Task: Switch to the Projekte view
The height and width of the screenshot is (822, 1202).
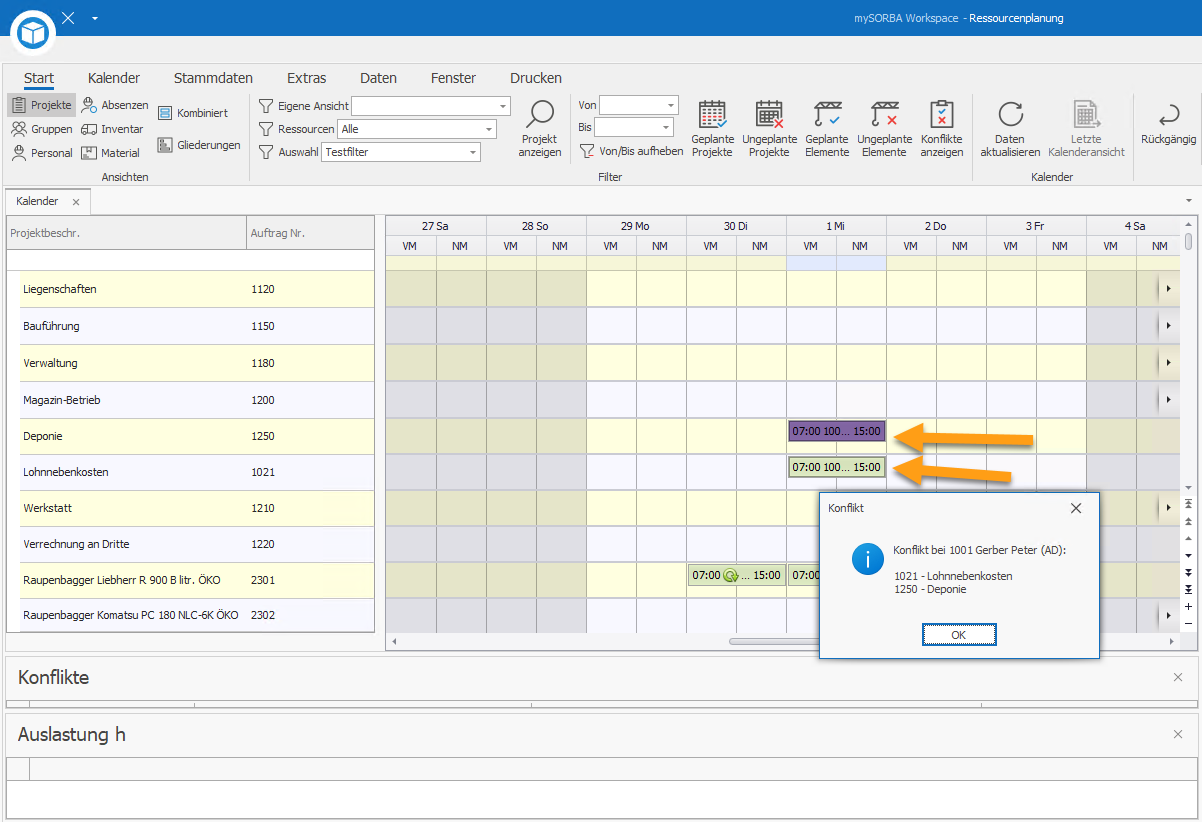Action: point(42,105)
